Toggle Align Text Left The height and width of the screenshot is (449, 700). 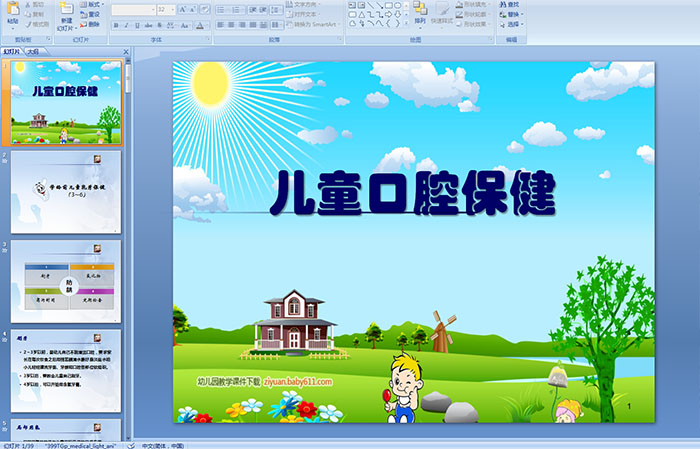(221, 25)
